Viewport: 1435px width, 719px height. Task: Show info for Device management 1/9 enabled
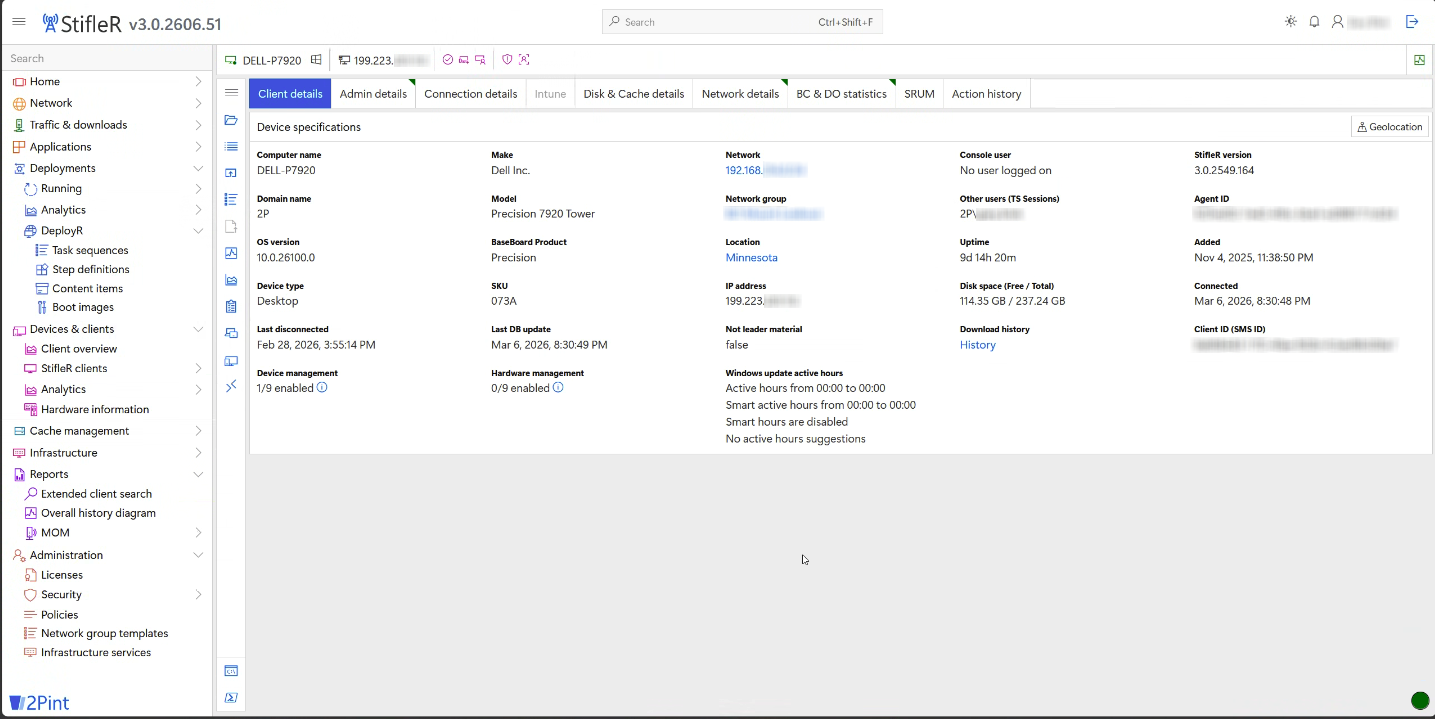(x=322, y=387)
